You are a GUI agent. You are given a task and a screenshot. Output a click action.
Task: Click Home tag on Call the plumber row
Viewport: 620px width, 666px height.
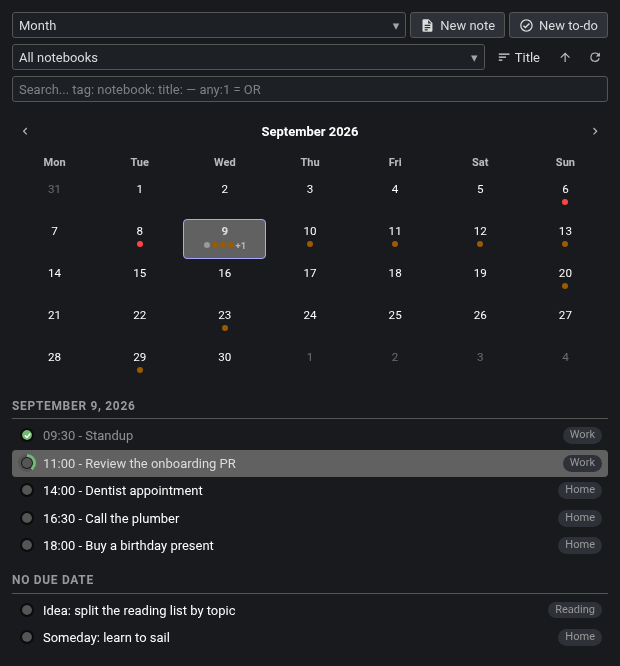tap(580, 518)
